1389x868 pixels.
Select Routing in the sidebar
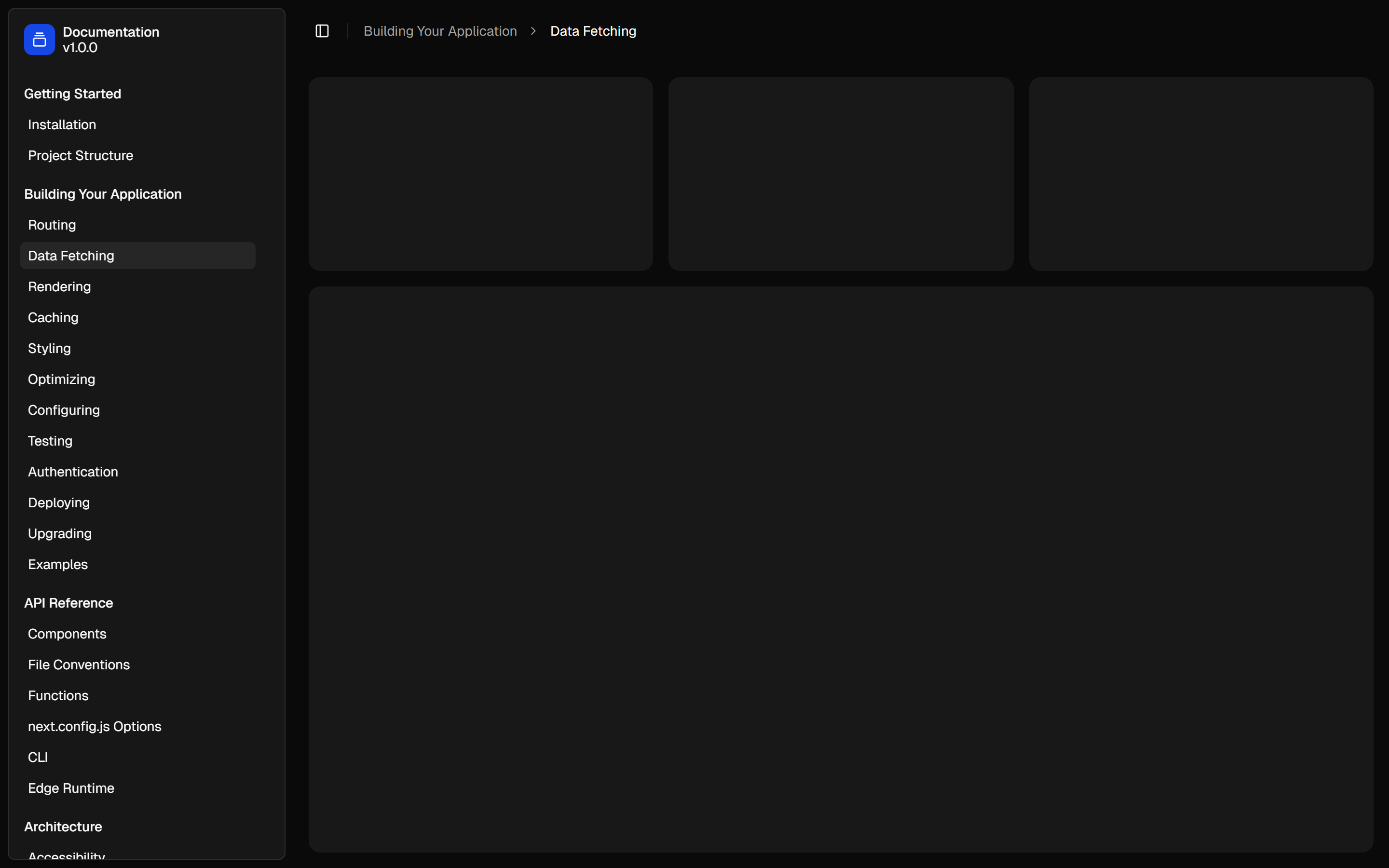[x=52, y=225]
